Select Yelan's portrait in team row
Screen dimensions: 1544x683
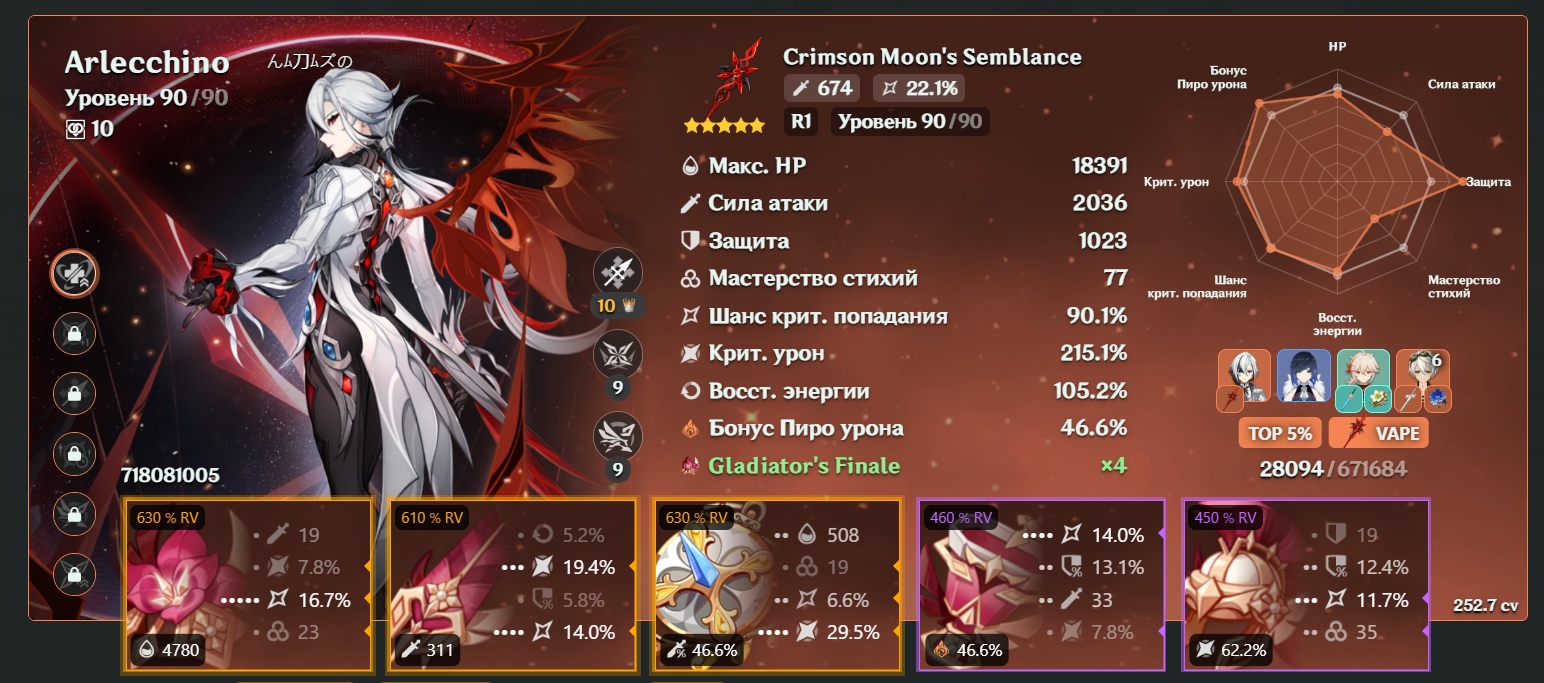tap(1304, 376)
